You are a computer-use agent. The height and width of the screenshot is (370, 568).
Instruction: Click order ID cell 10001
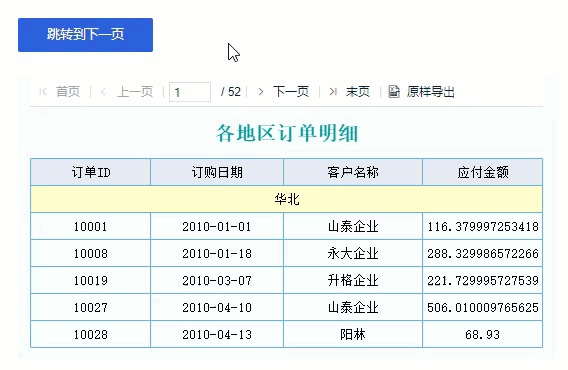[x=91, y=226]
